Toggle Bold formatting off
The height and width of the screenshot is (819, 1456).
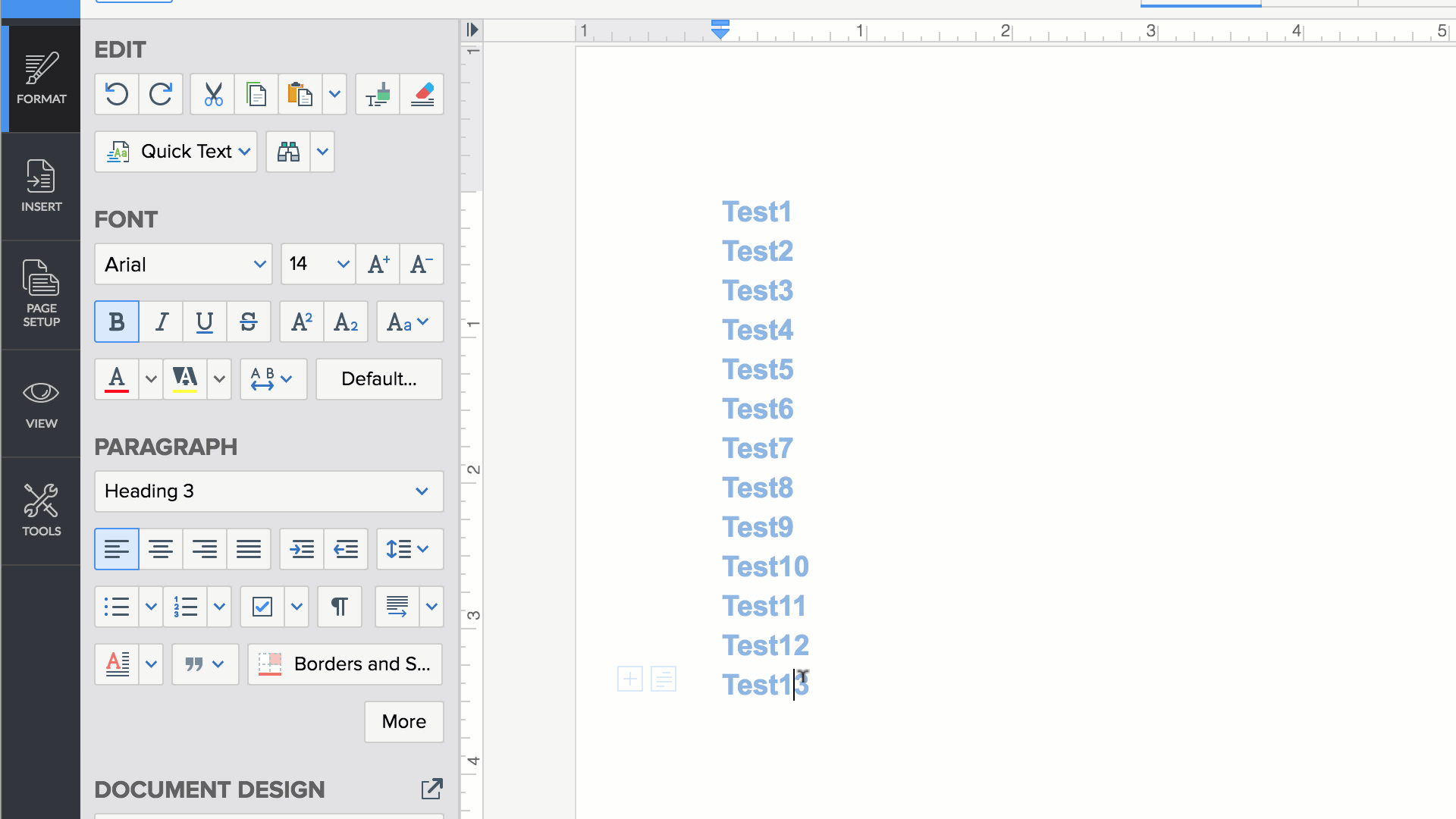tap(117, 322)
